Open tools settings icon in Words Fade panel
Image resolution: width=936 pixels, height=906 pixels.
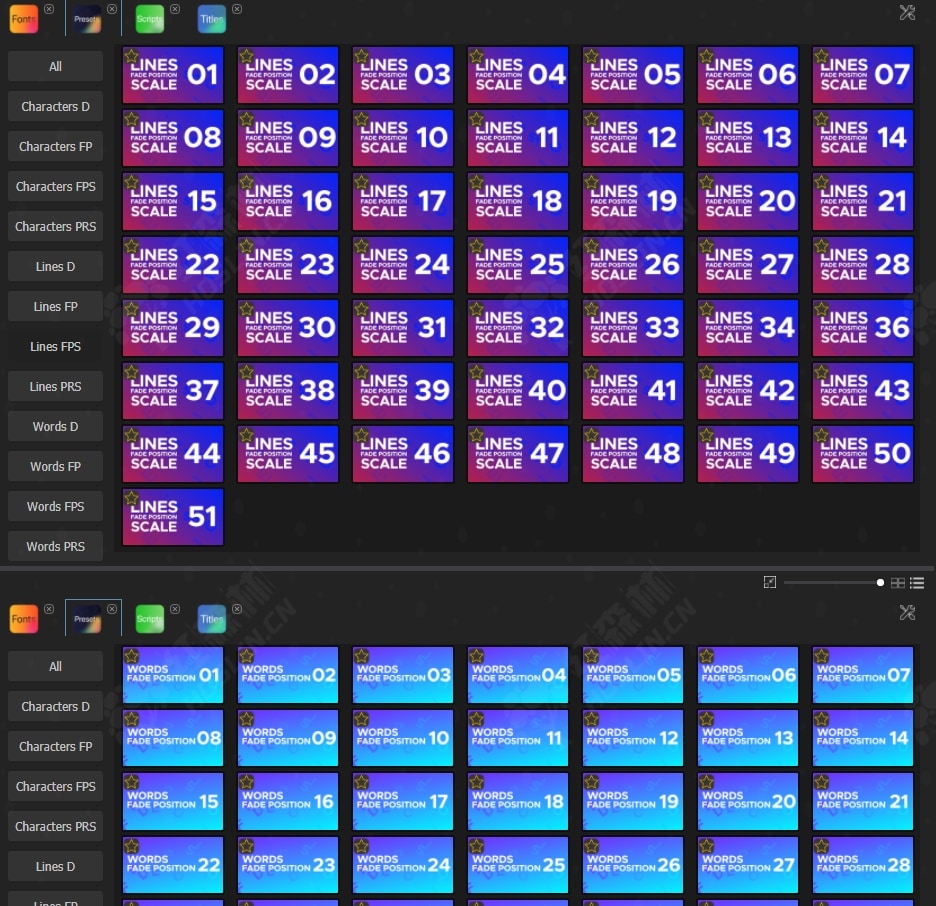907,612
